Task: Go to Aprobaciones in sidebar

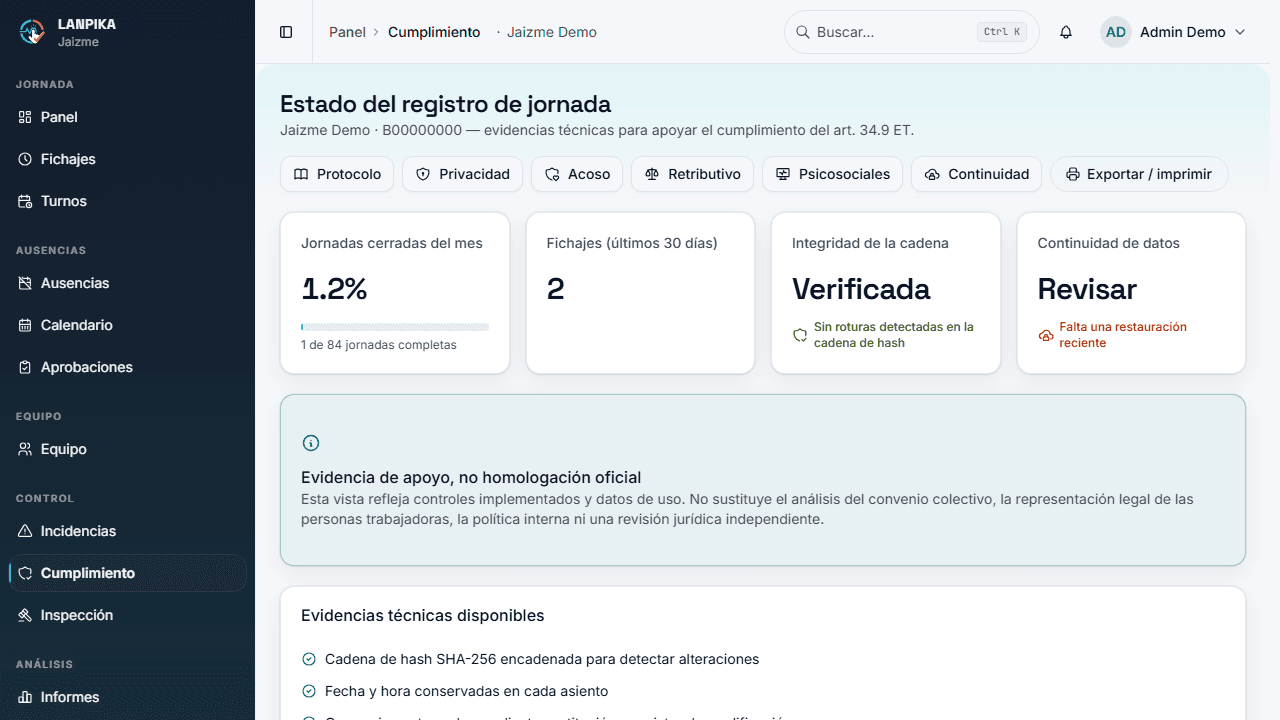Action: [x=127, y=367]
